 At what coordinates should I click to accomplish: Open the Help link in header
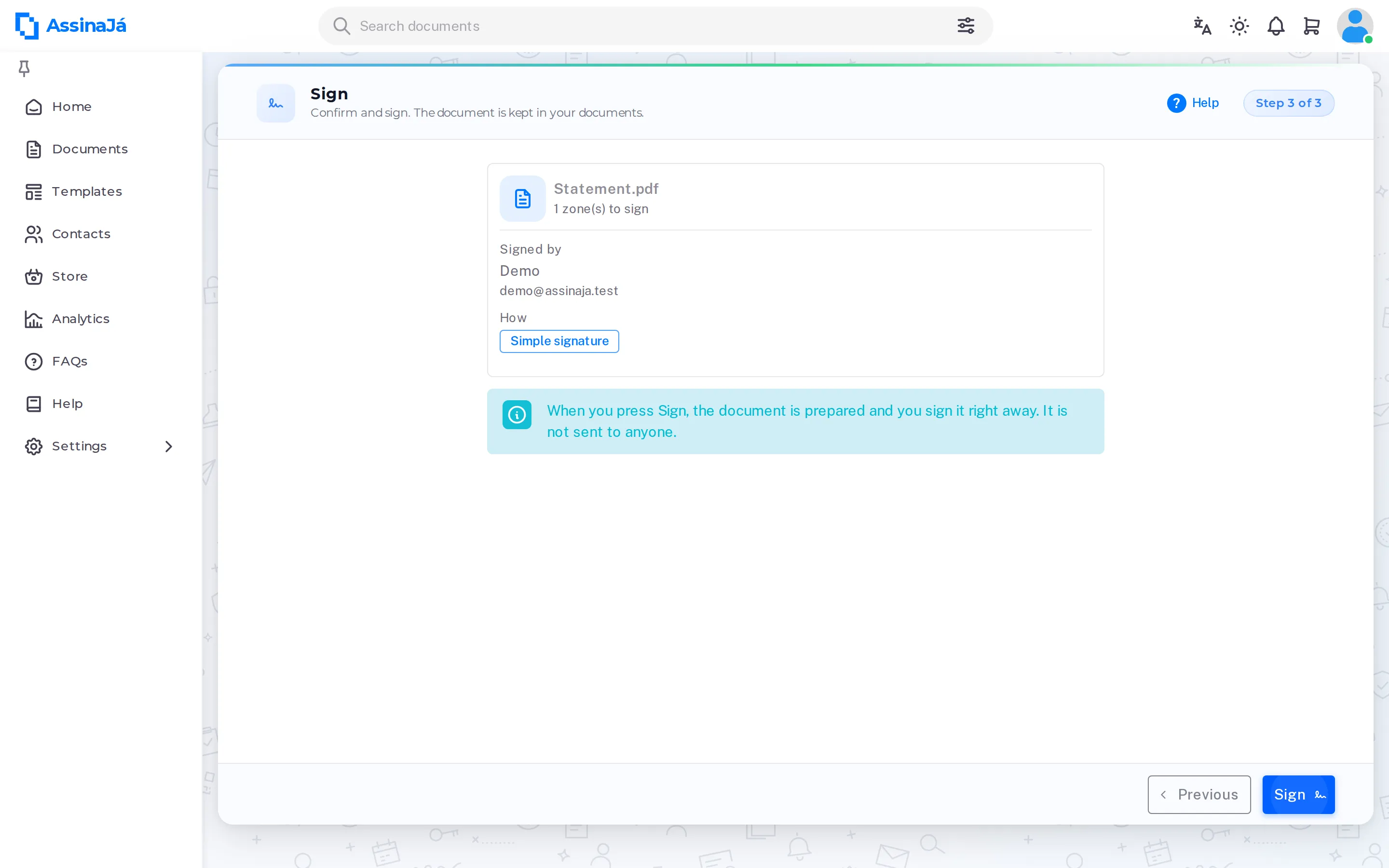(1193, 103)
